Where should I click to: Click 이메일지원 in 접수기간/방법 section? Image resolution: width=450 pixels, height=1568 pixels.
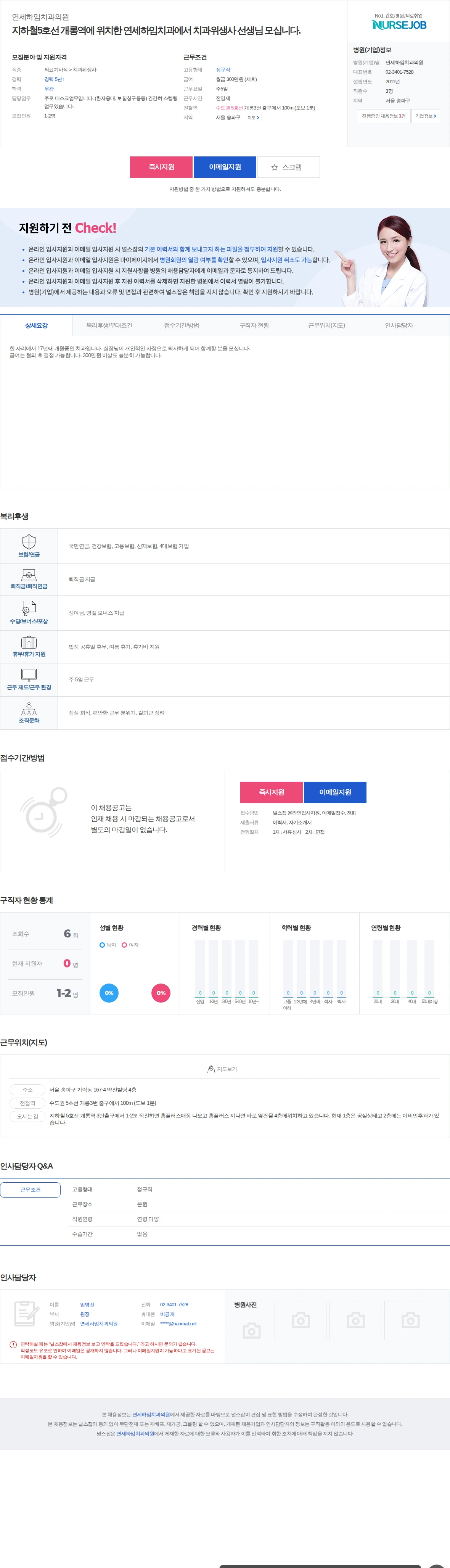(x=335, y=792)
